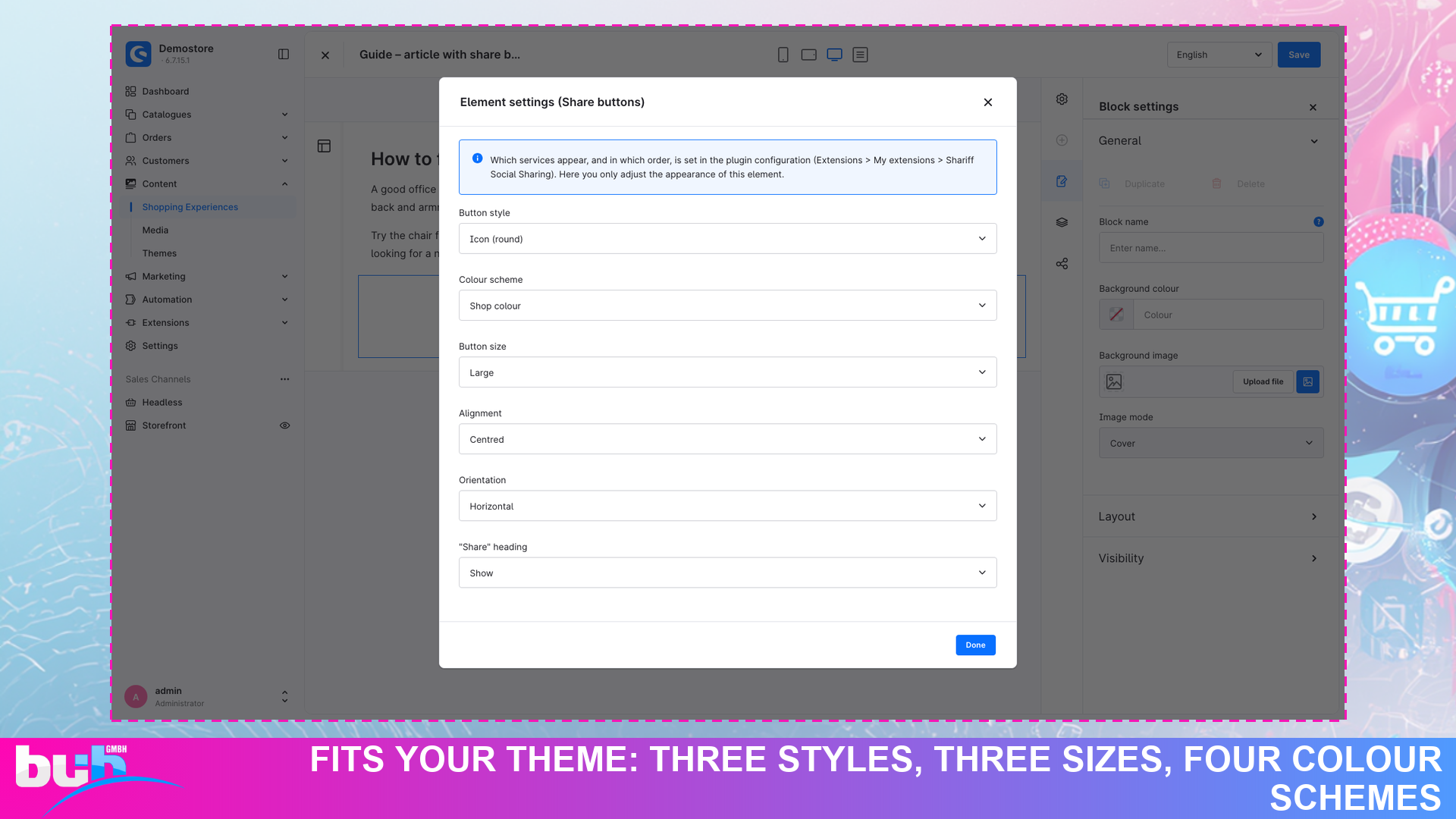
Task: Open the Button style dropdown
Action: point(727,239)
